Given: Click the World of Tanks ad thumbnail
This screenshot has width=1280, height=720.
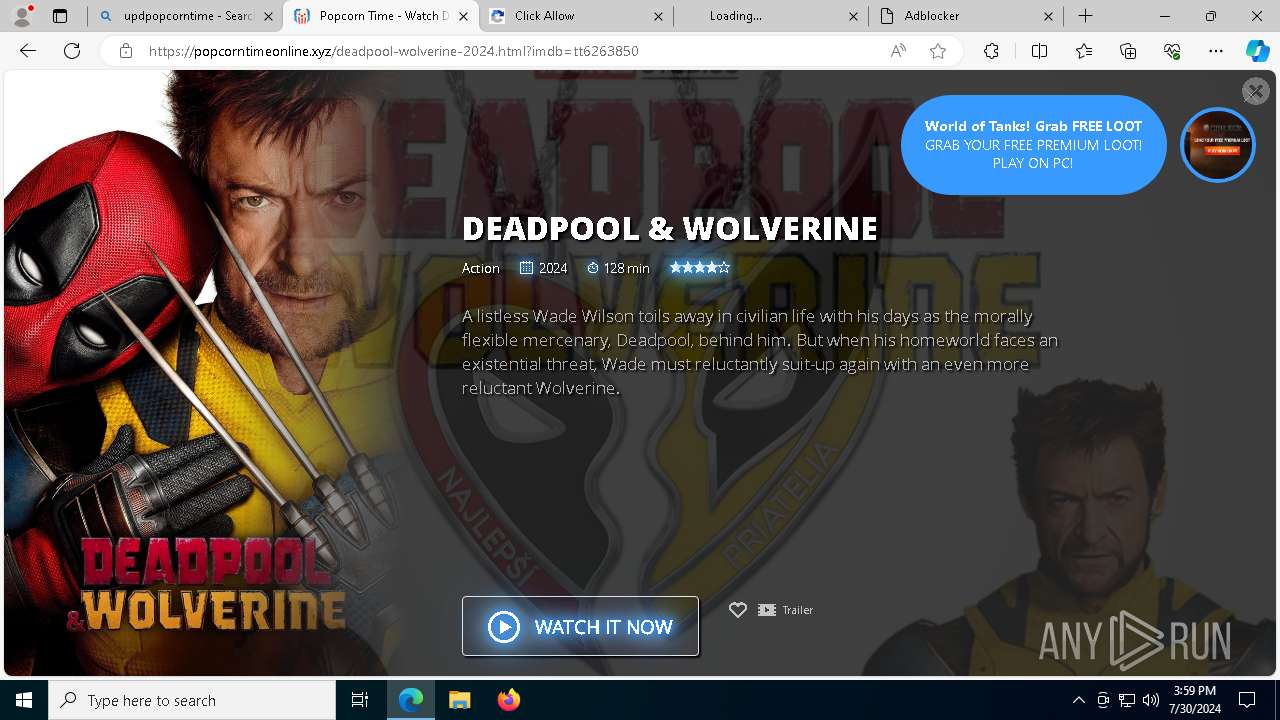Looking at the screenshot, I should coord(1218,145).
